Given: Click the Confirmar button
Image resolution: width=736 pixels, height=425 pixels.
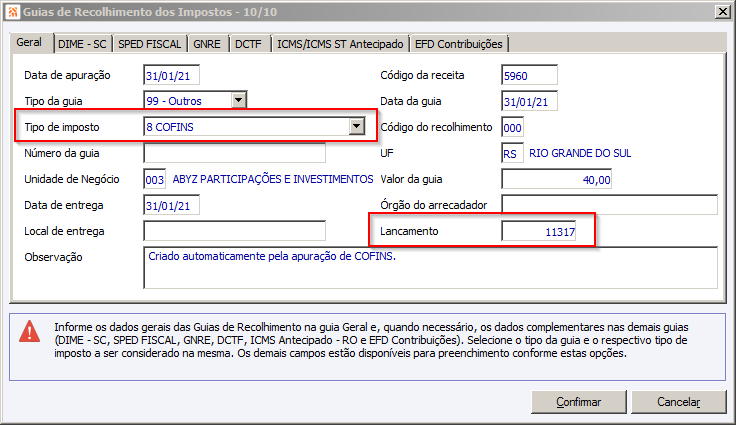Looking at the screenshot, I should 578,402.
